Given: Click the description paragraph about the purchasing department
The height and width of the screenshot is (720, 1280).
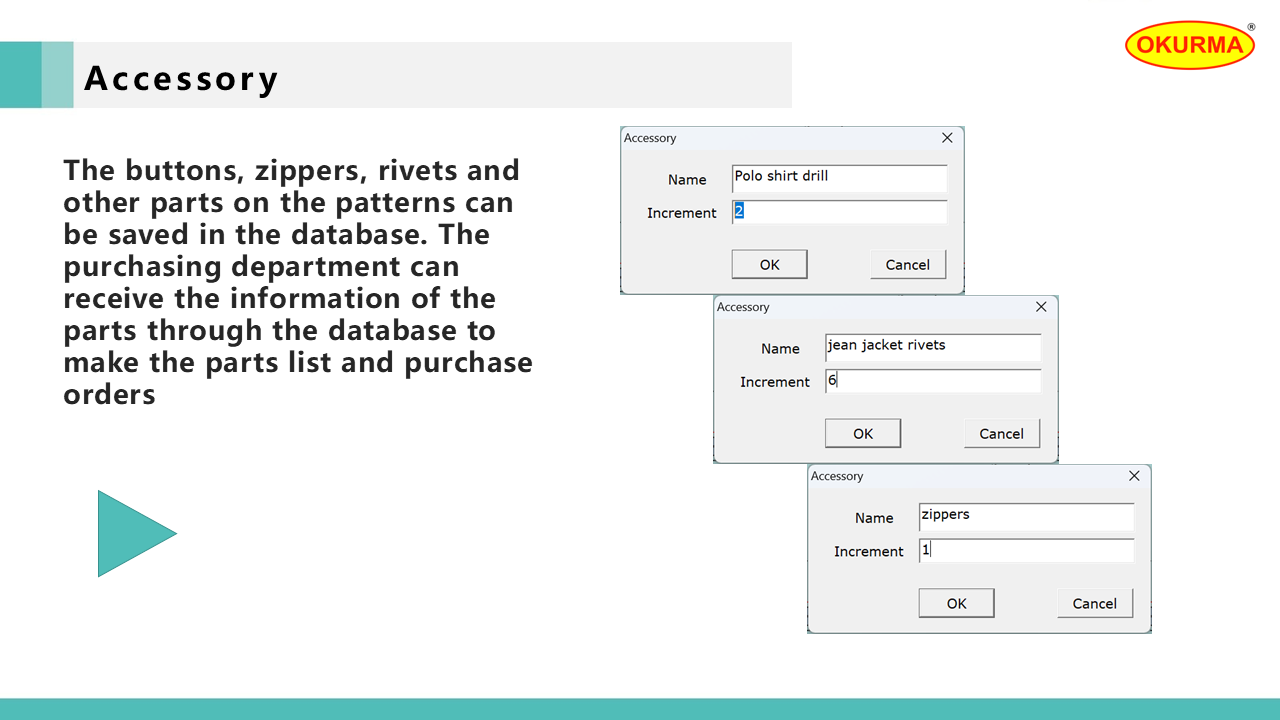Looking at the screenshot, I should click(x=298, y=282).
